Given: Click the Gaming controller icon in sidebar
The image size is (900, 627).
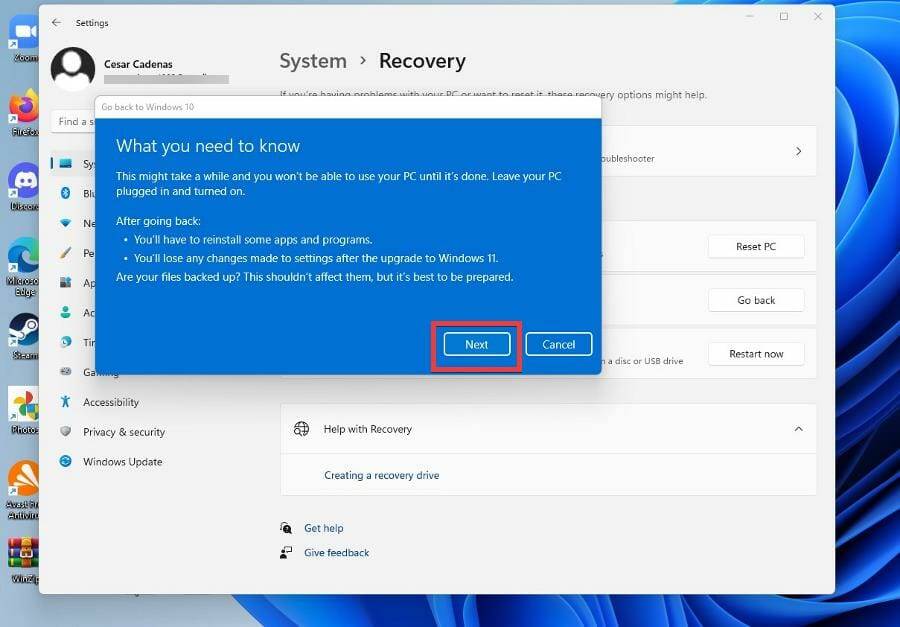Looking at the screenshot, I should tap(65, 371).
